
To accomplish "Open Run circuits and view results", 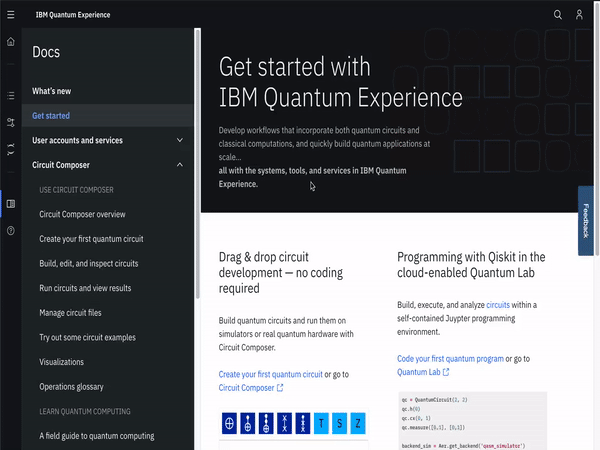I will 85,288.
